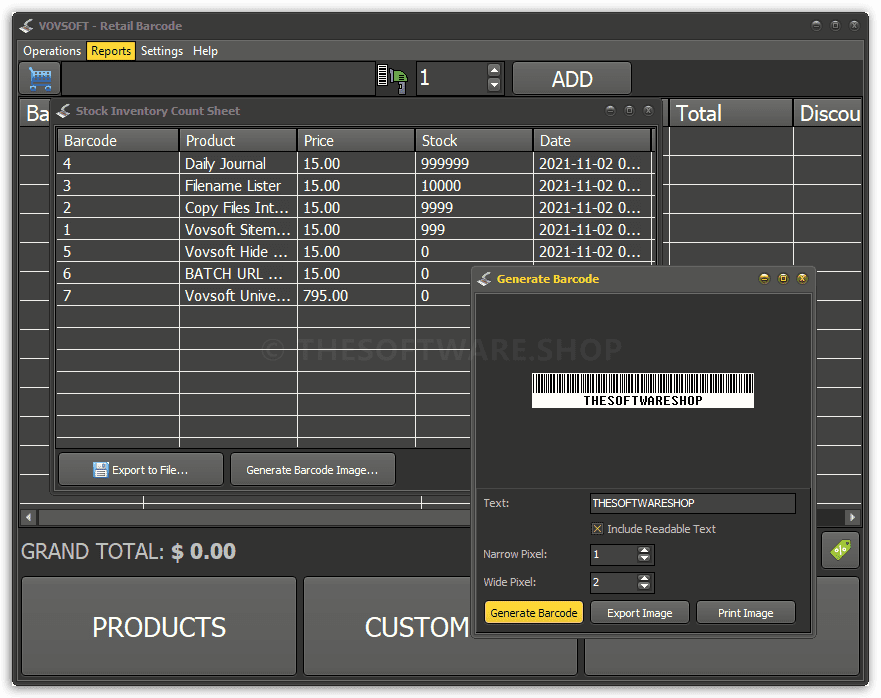The width and height of the screenshot is (881, 698).
Task: Select the Vovsoft Hide ... product row
Action: (356, 251)
